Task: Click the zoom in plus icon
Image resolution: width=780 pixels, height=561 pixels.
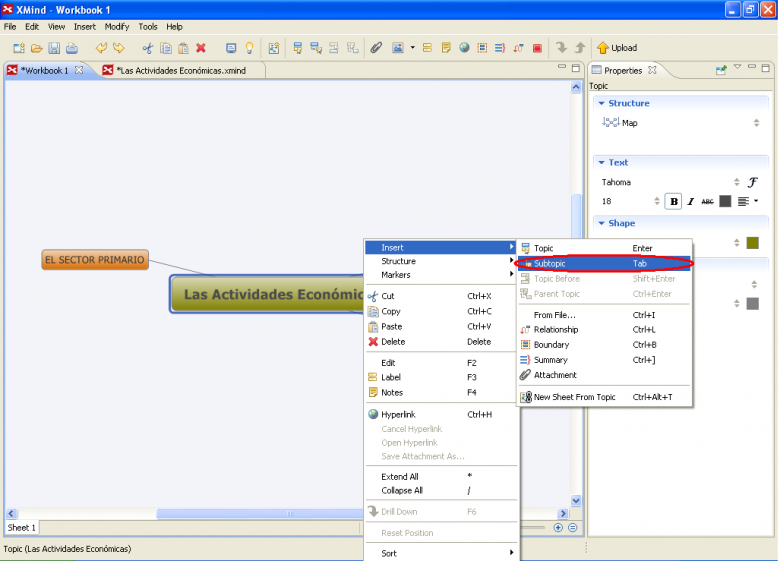Action: coord(558,528)
